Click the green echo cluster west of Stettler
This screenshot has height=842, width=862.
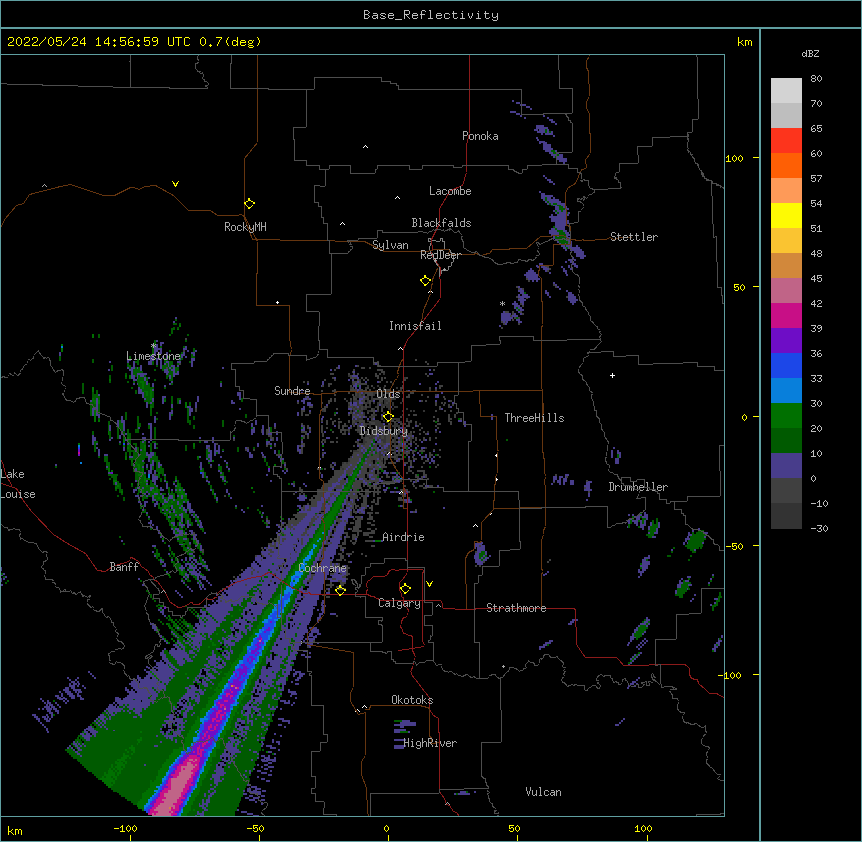coord(561,235)
